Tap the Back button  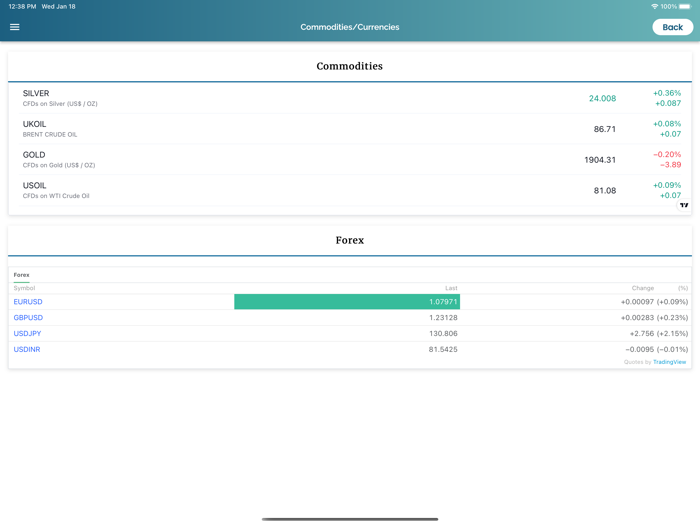click(x=672, y=27)
